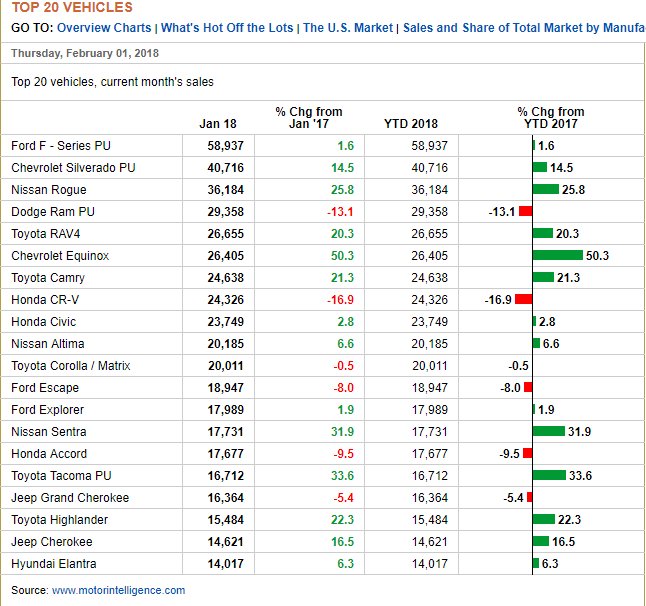Click the 2.8 percent change for Honda Civic
The height and width of the screenshot is (606, 646).
346,322
